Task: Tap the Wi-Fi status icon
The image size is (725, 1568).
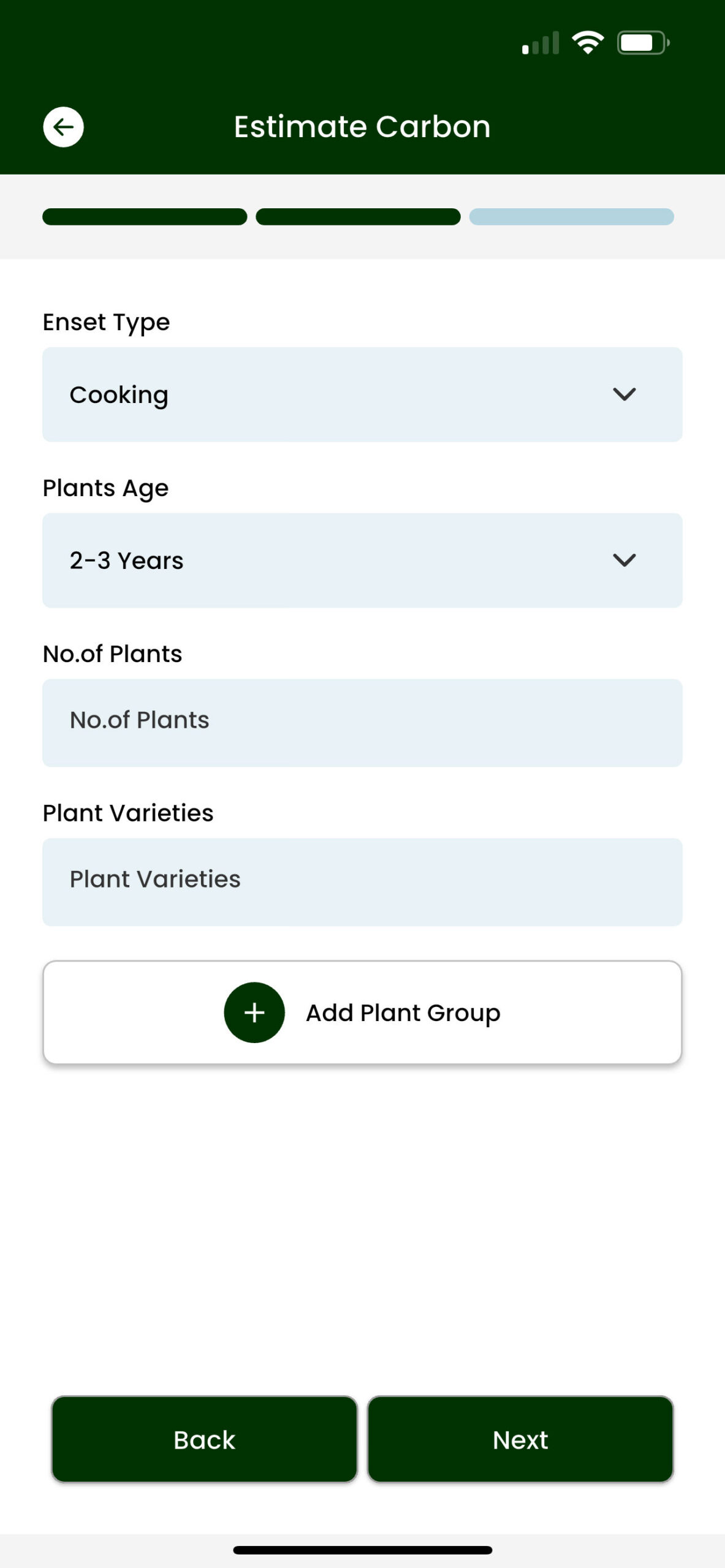Action: [x=588, y=42]
